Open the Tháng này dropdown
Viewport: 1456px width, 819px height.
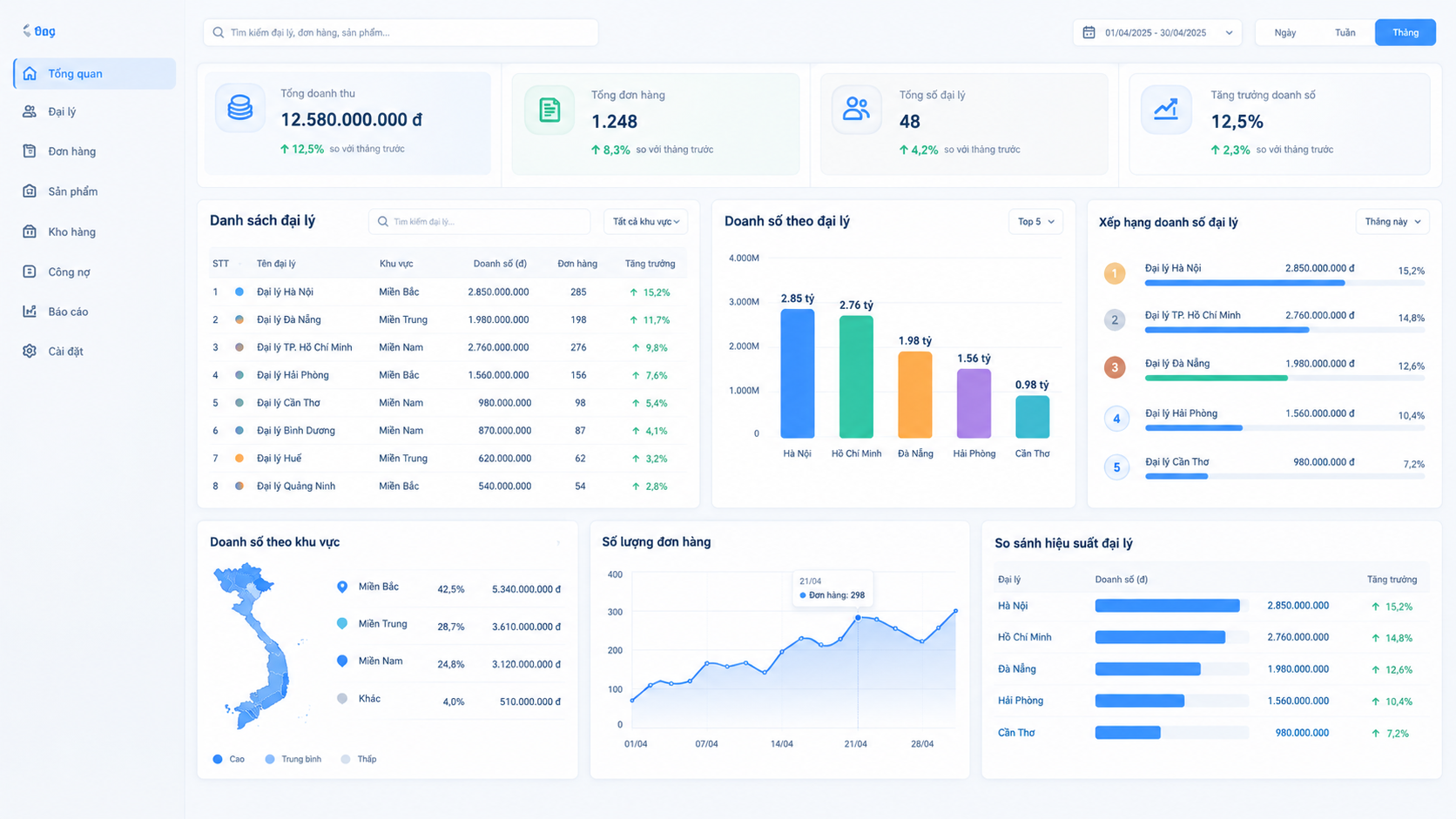tap(1392, 222)
